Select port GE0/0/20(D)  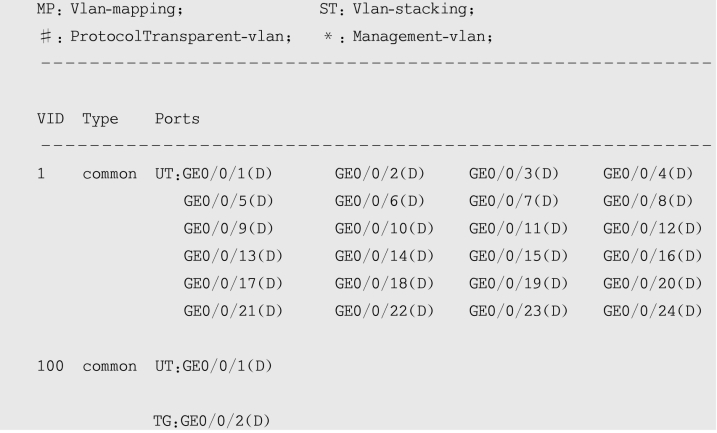(x=653, y=283)
